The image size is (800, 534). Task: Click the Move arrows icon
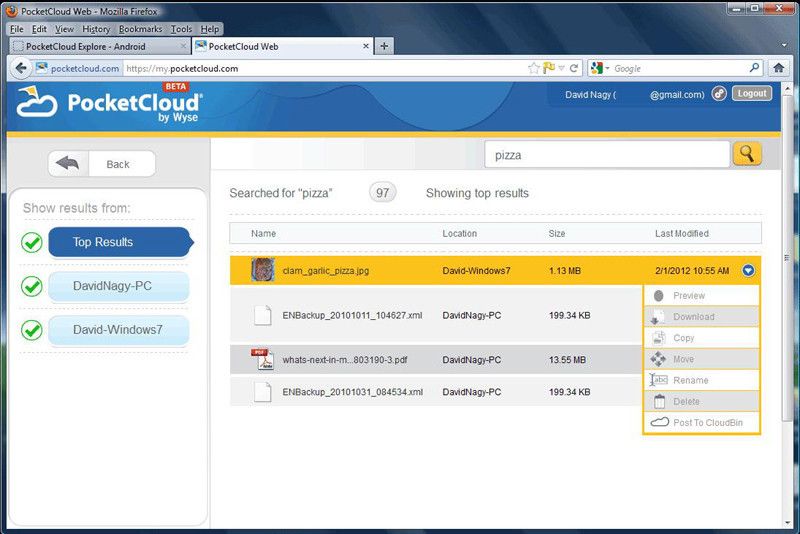(658, 359)
